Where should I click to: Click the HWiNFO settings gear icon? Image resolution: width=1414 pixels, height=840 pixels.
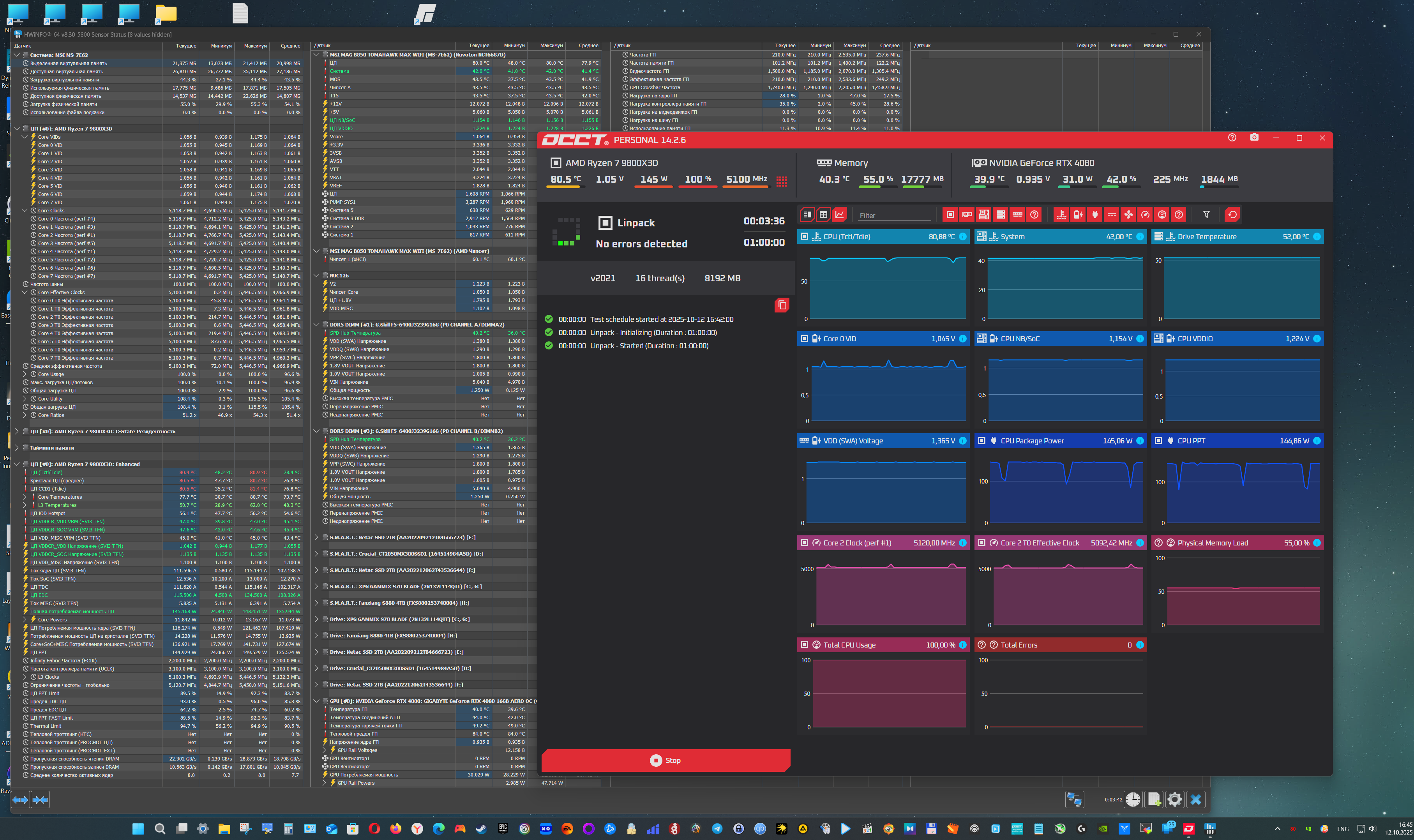[x=1174, y=799]
